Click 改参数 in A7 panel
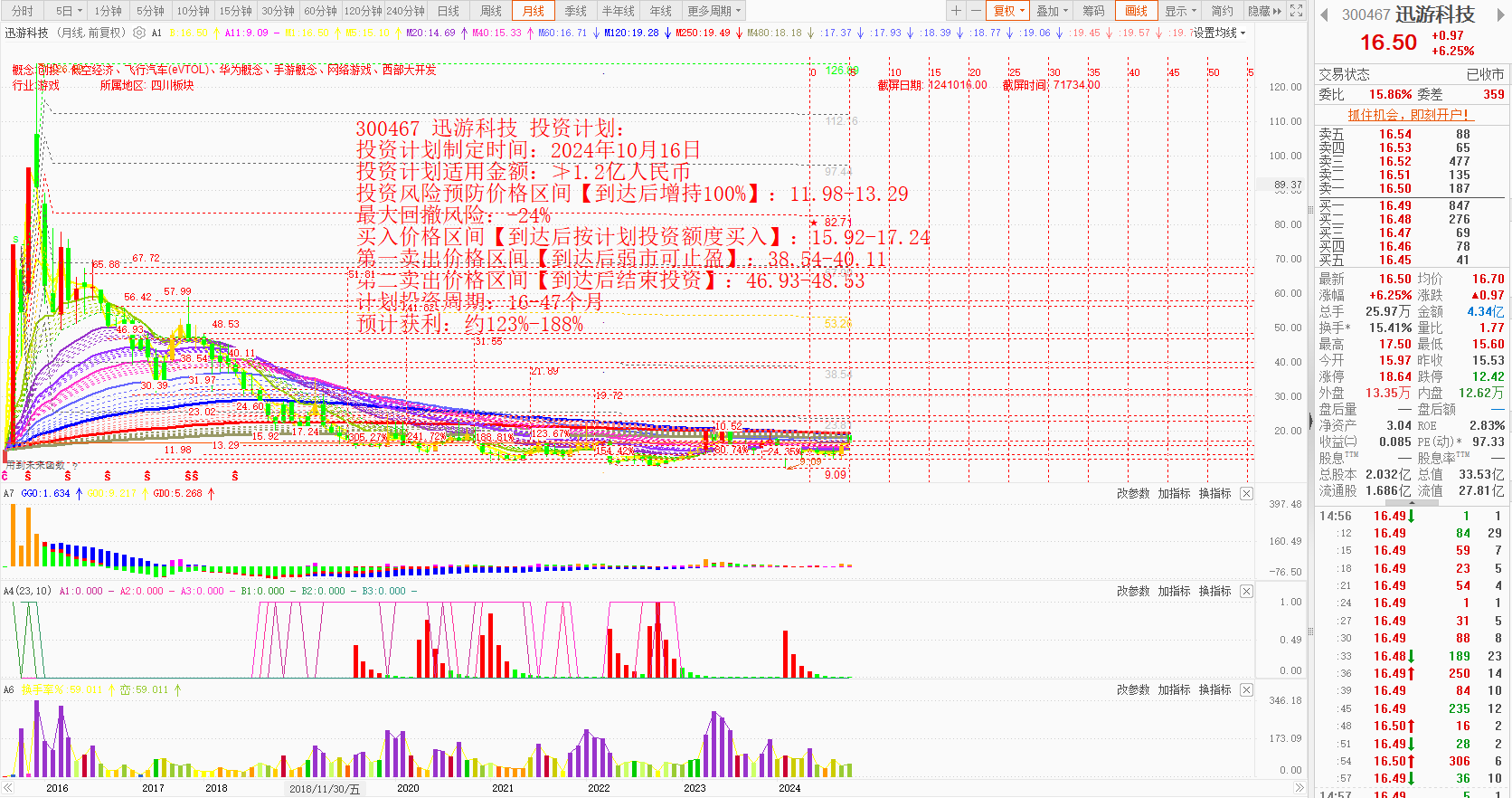Viewport: 1512px width, 798px height. [1132, 493]
